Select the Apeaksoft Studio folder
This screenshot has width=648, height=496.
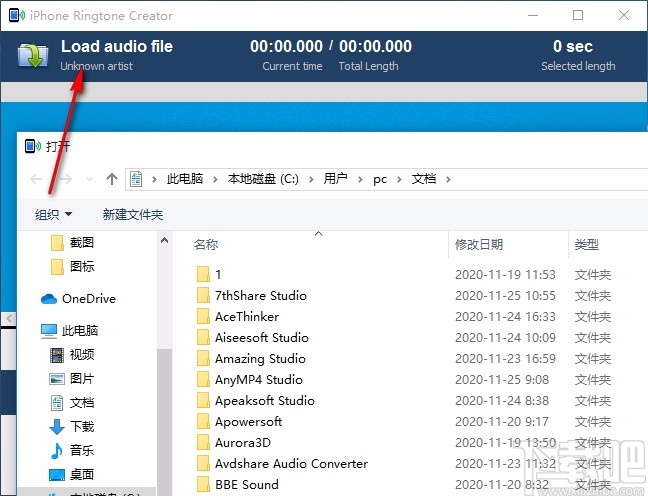pos(255,401)
